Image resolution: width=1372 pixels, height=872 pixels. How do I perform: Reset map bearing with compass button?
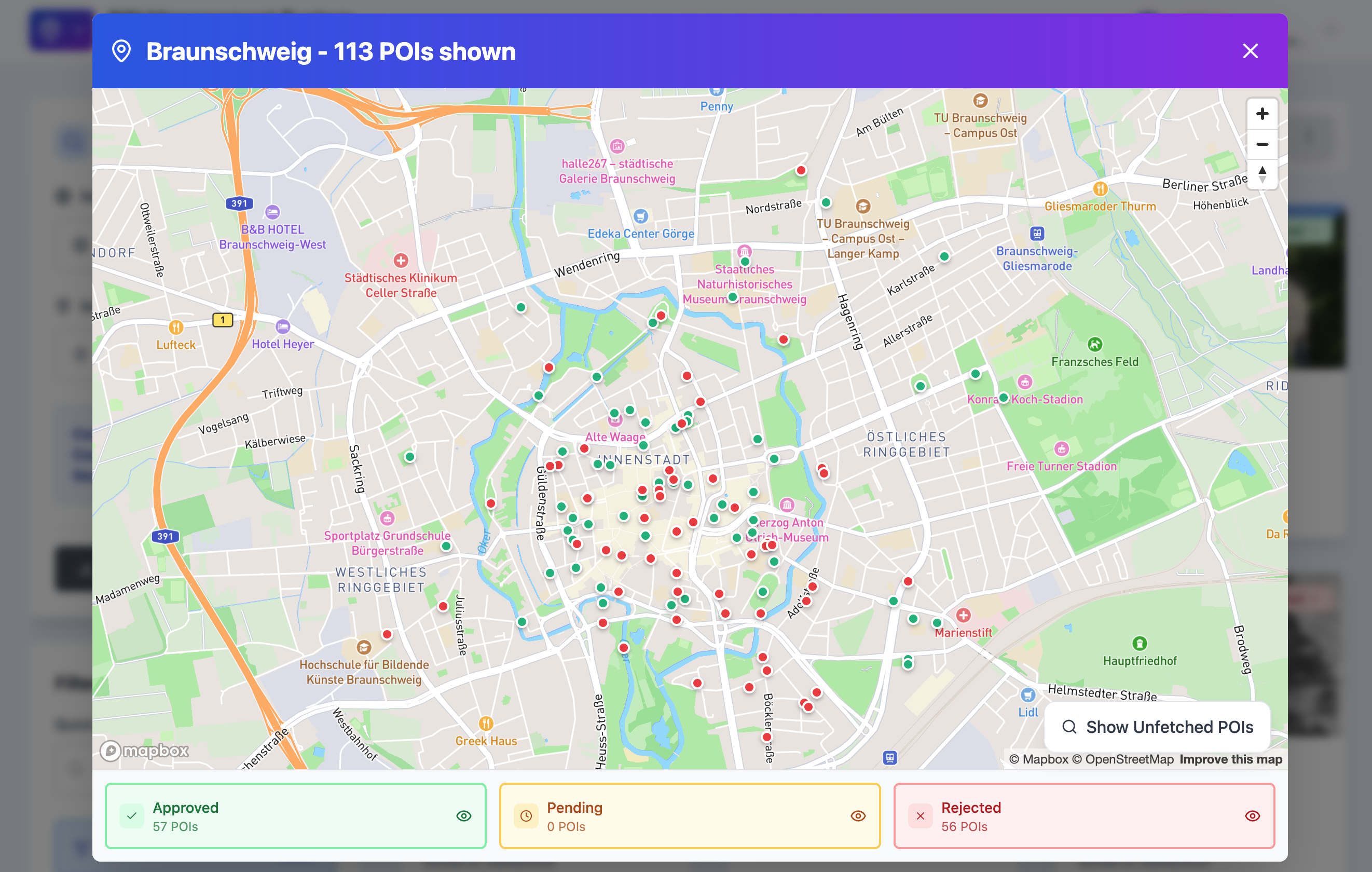(x=1262, y=174)
